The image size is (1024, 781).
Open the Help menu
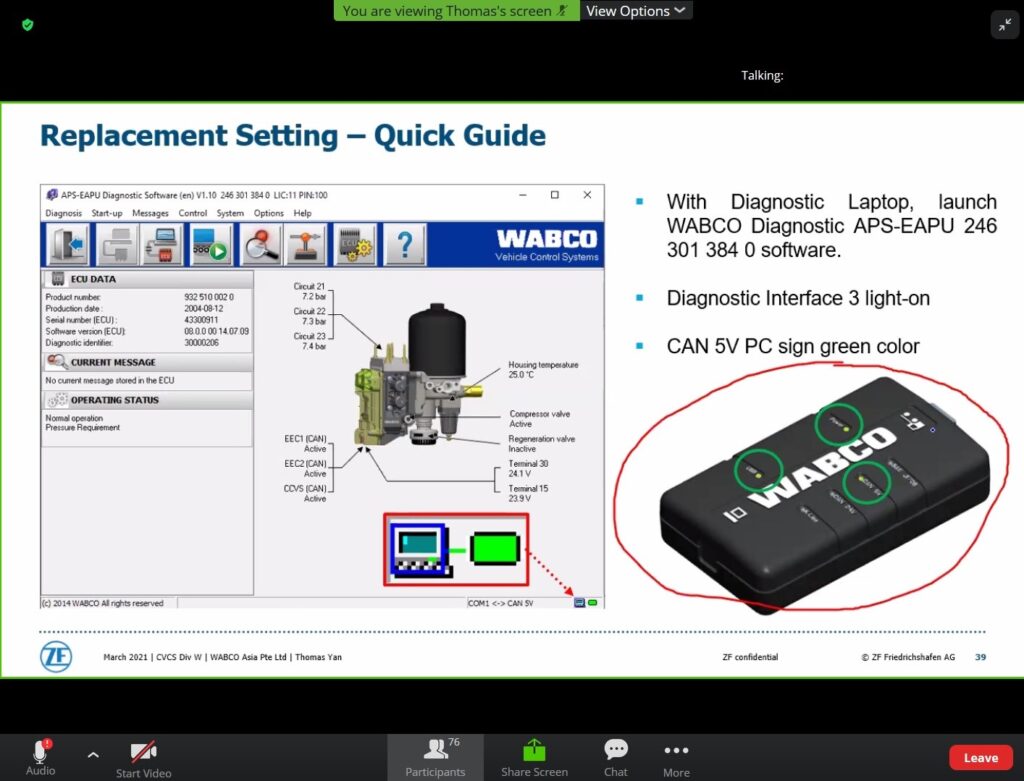tap(302, 213)
